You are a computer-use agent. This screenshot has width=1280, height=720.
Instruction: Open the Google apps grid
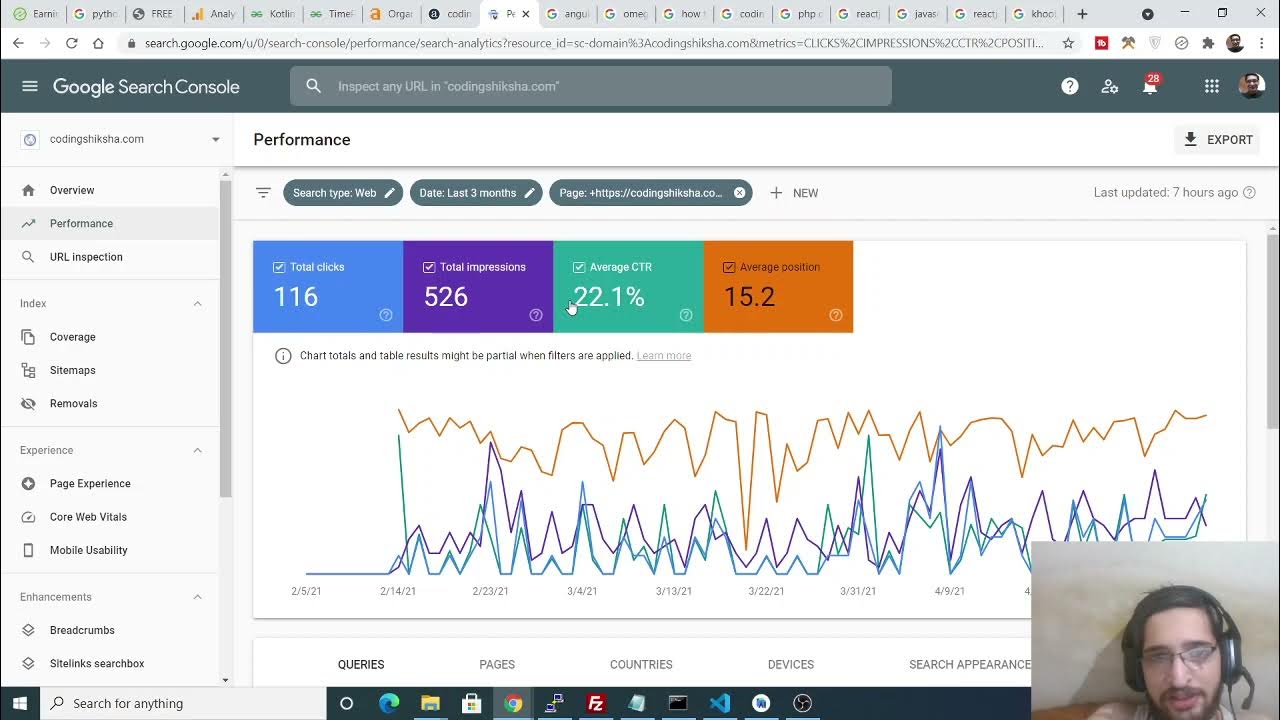pyautogui.click(x=1212, y=86)
